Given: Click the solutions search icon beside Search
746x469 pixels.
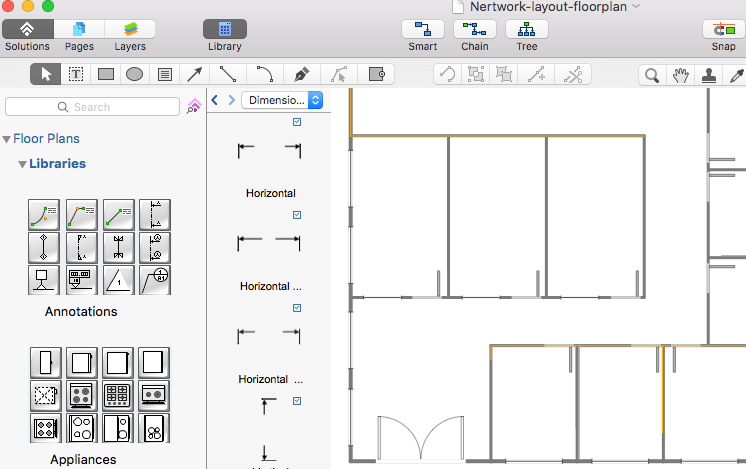Looking at the screenshot, I should pyautogui.click(x=194, y=106).
